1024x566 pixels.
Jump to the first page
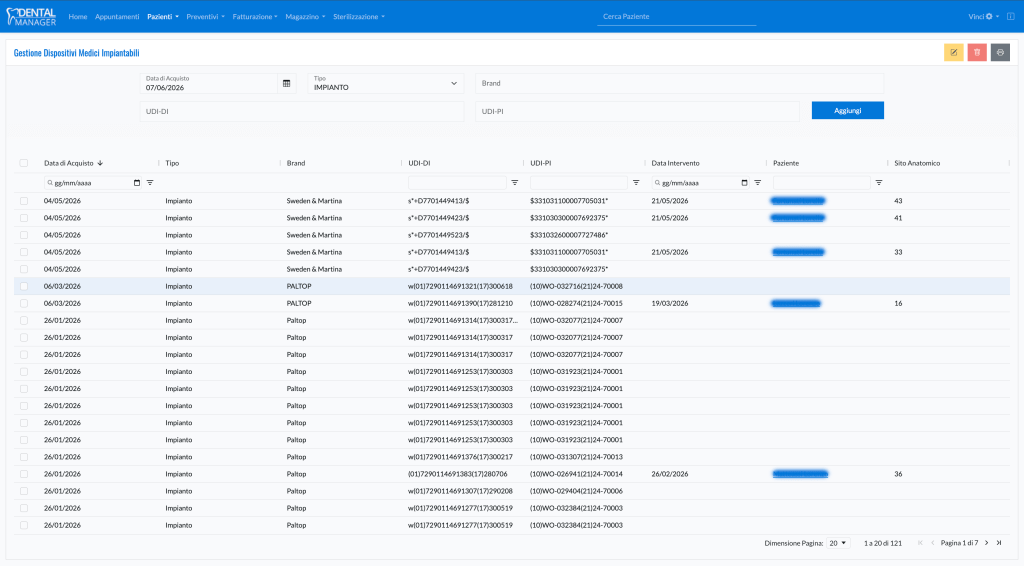pos(920,543)
